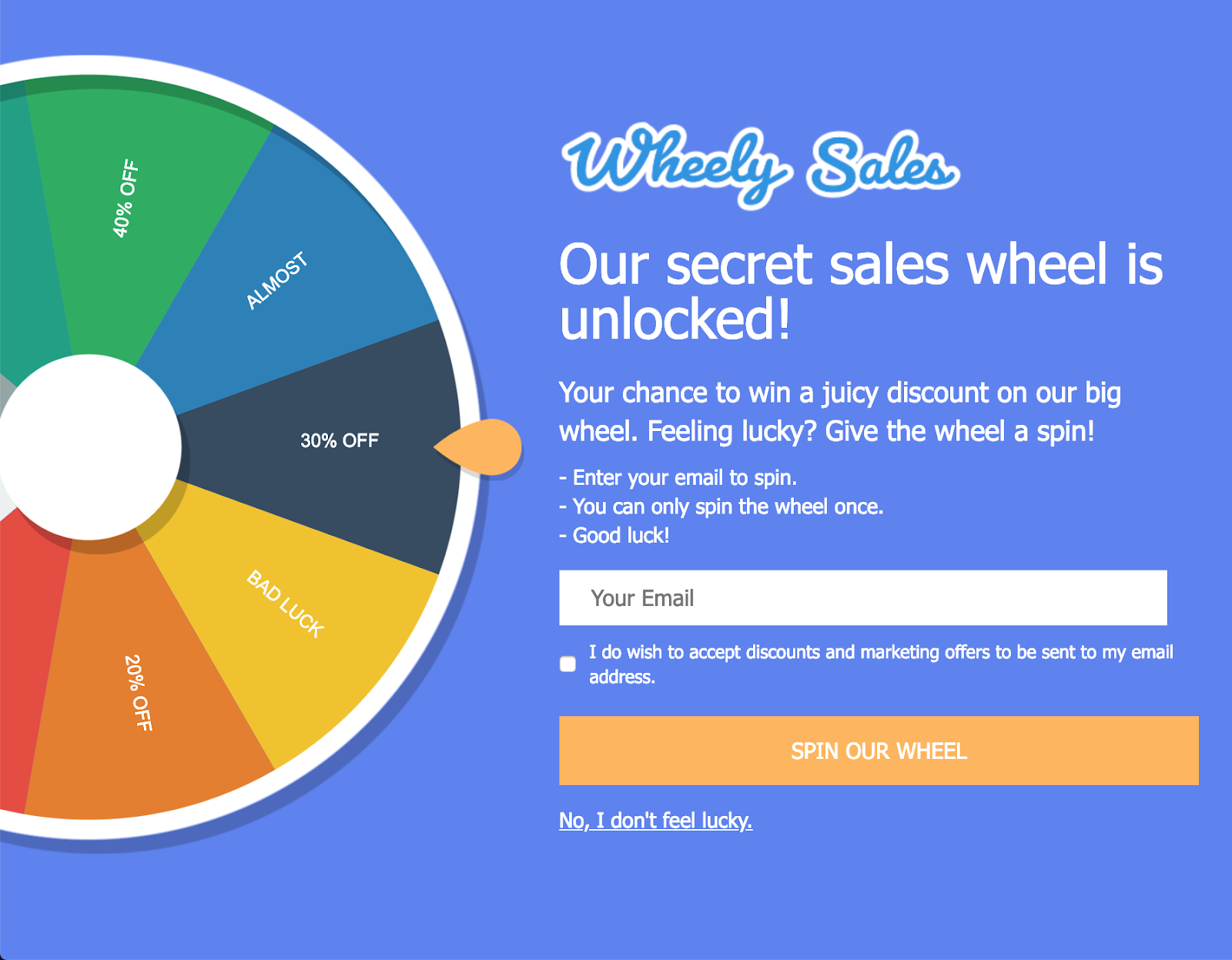Image resolution: width=1232 pixels, height=960 pixels.
Task: Select the 40% OFF green segment
Action: coord(123,196)
